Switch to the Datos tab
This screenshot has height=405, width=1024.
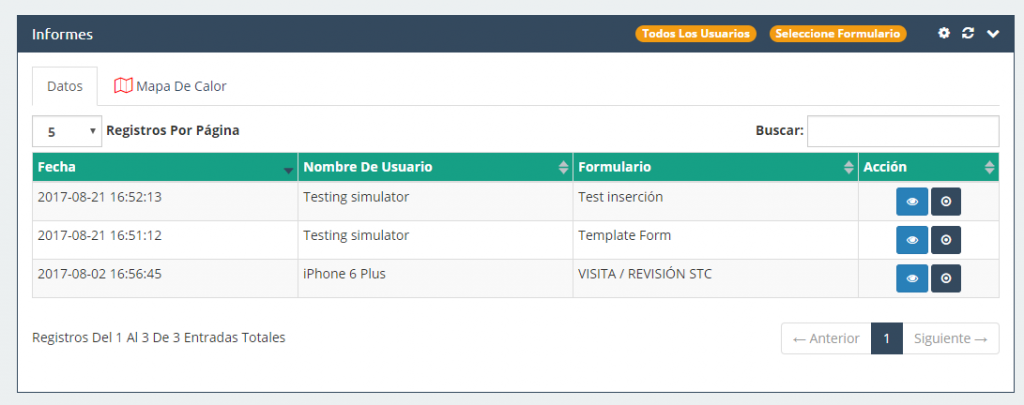pos(65,86)
